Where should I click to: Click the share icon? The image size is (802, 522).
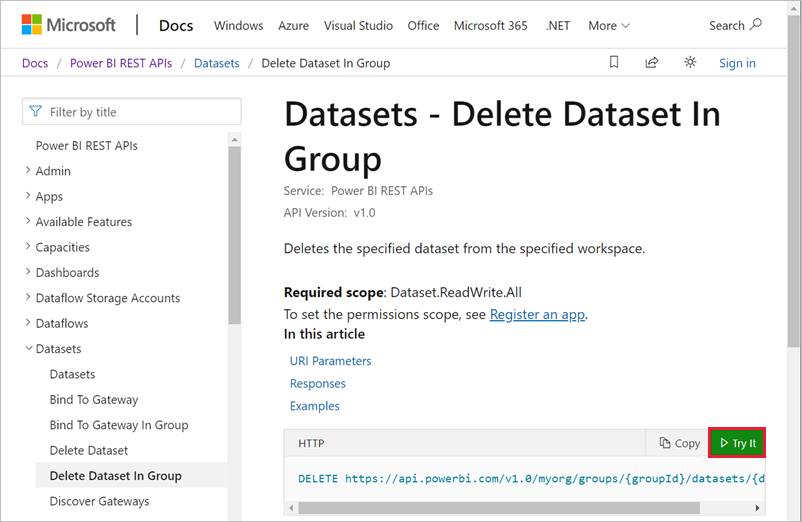(652, 63)
